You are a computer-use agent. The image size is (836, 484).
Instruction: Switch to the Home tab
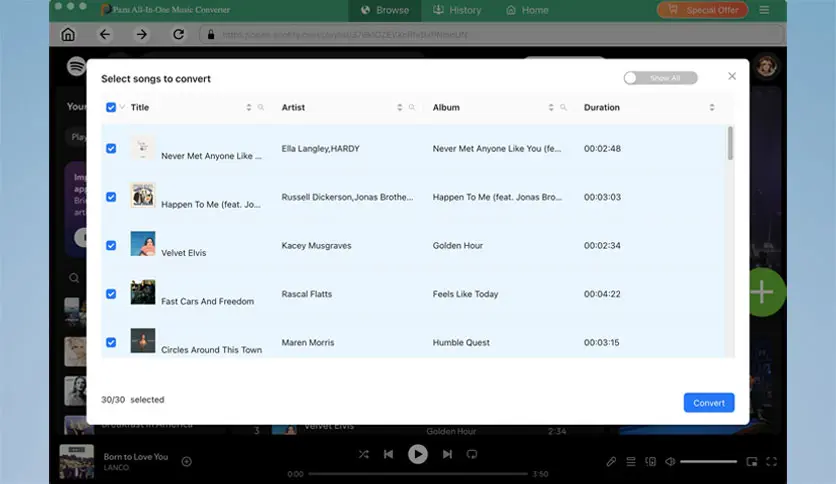pos(527,10)
